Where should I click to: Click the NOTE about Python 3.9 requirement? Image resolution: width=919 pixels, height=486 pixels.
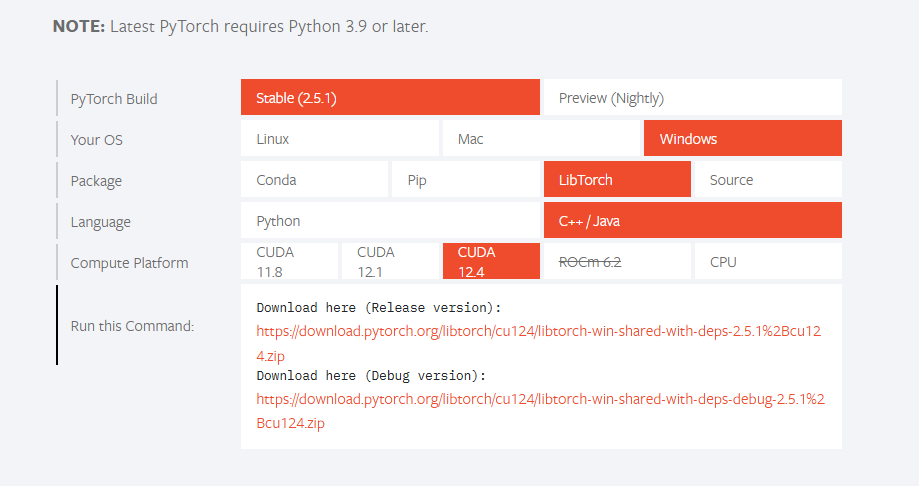point(240,26)
